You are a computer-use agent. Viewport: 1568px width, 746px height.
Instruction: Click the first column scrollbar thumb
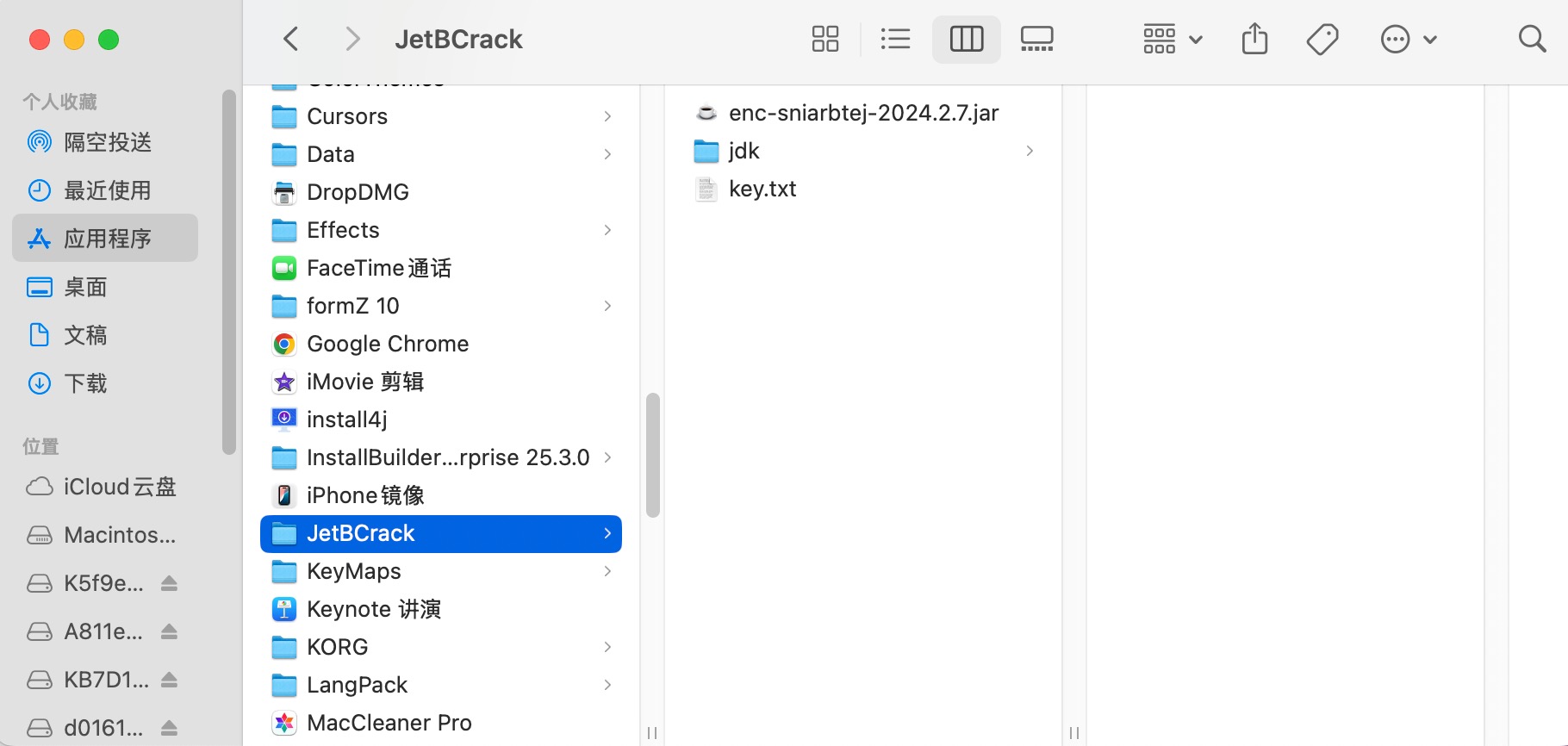pos(653,455)
